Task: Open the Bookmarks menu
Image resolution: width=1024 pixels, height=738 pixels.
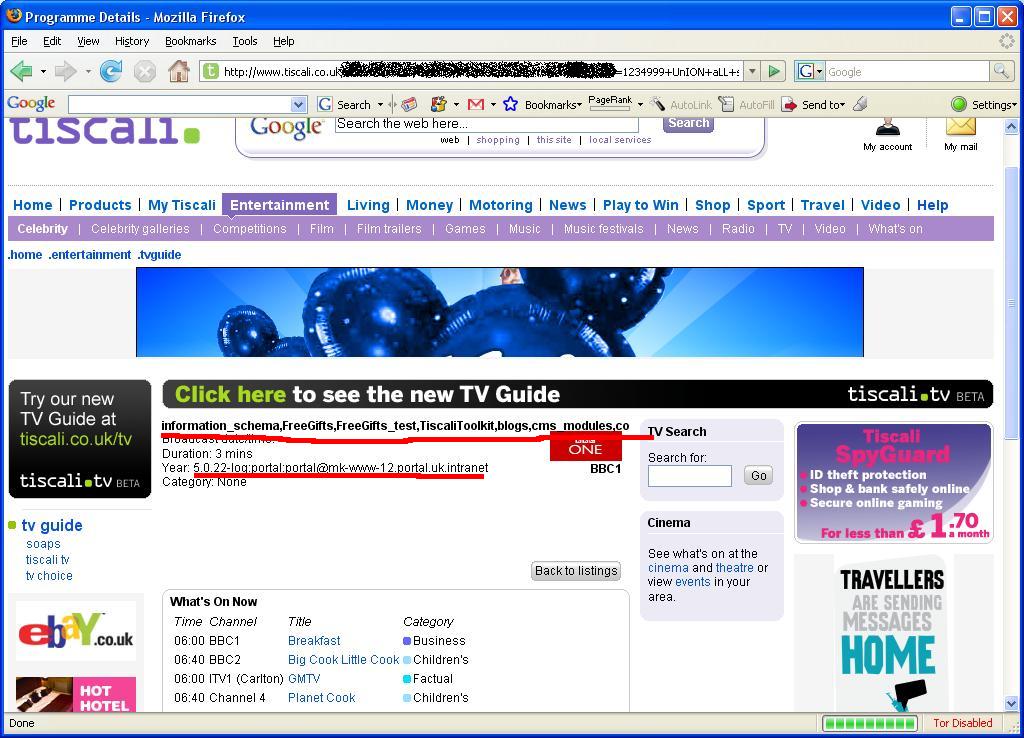Action: click(190, 41)
